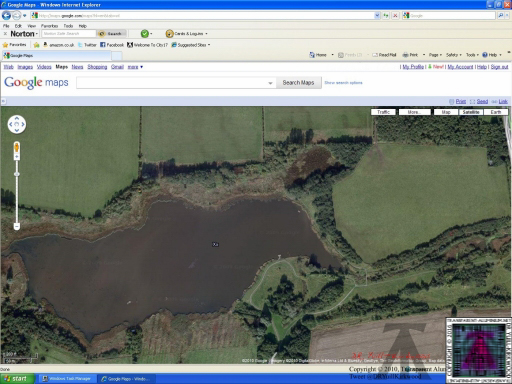Switch to Satellite view

(471, 112)
